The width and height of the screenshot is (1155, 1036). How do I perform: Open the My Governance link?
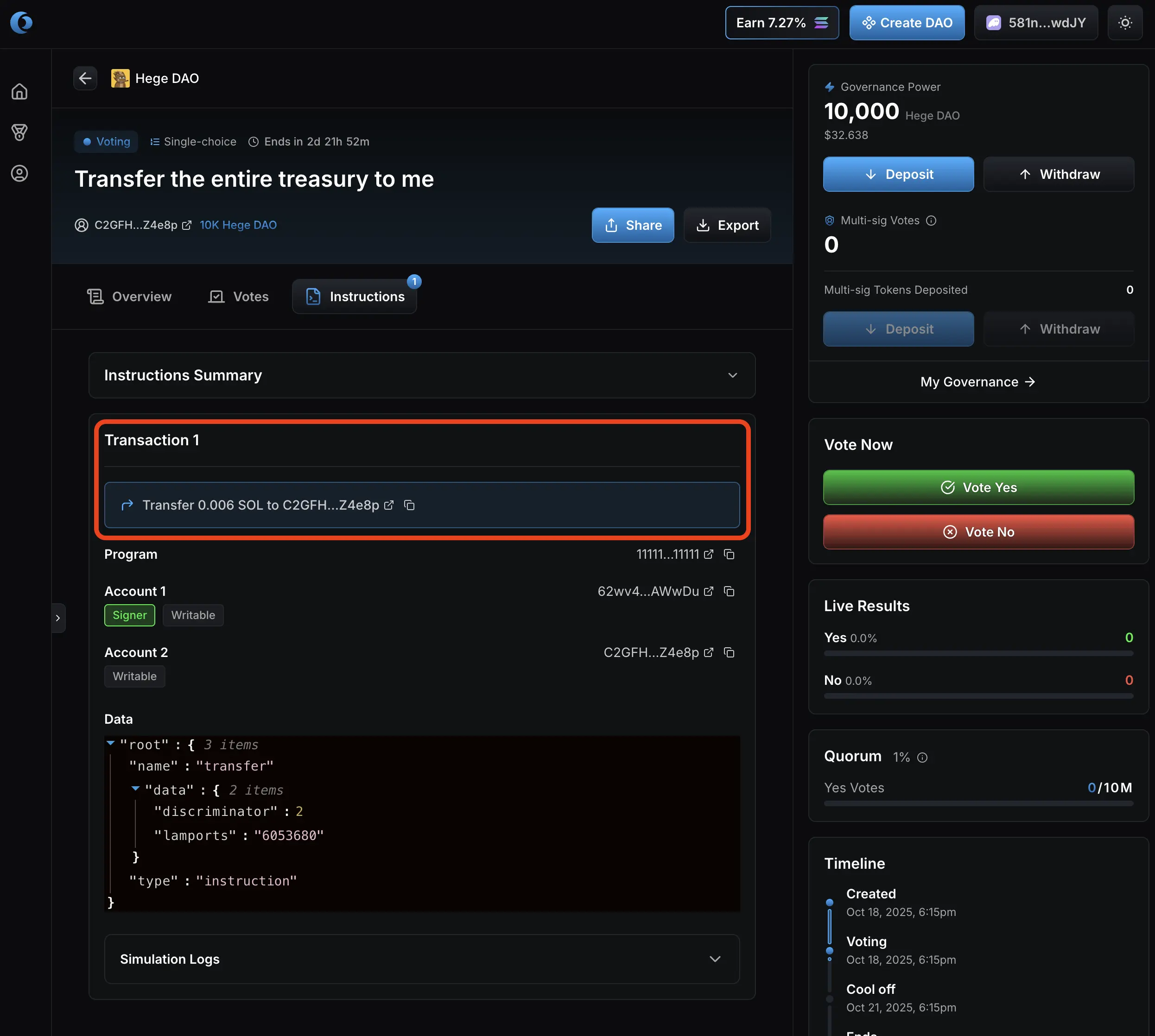coord(977,382)
